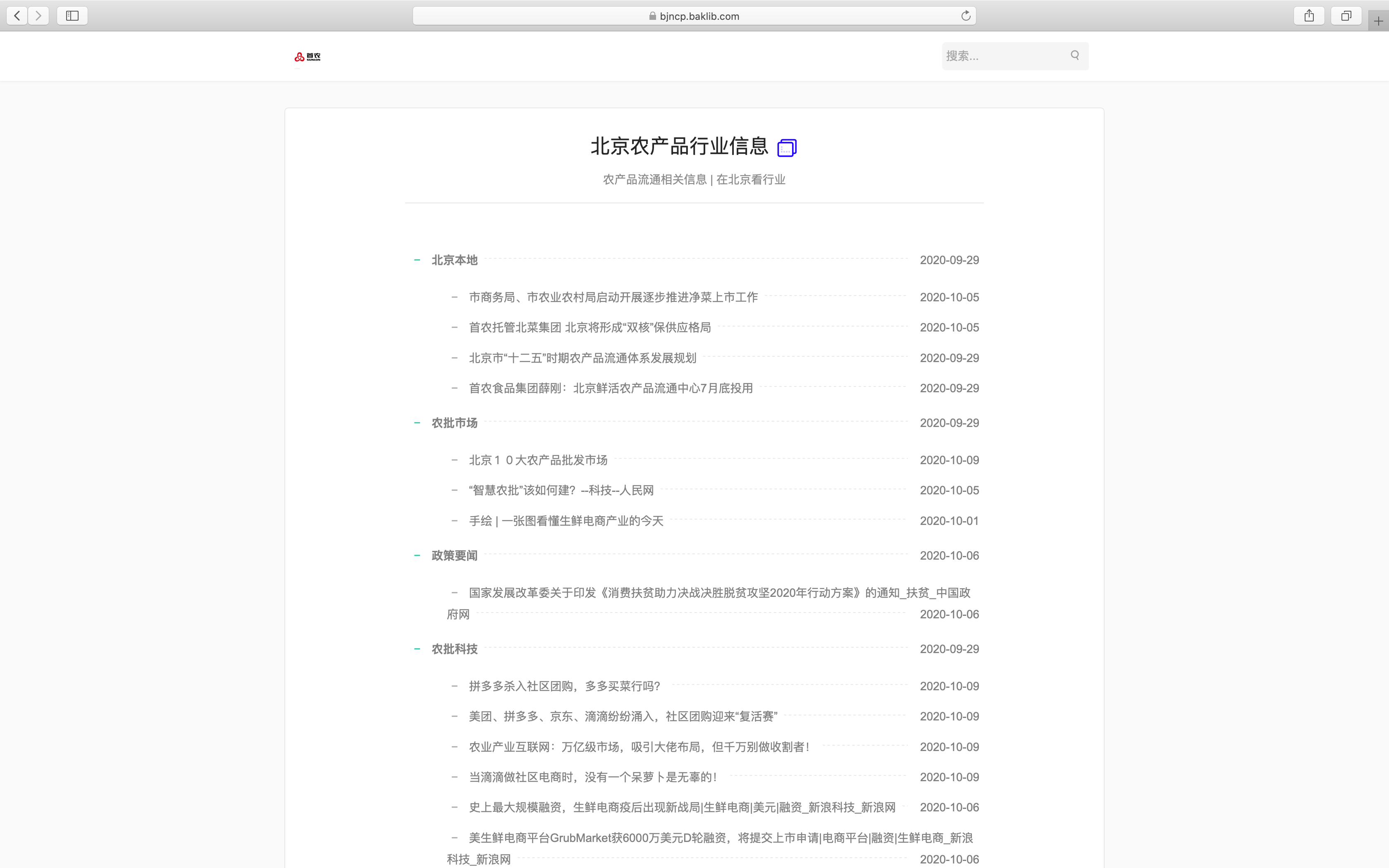This screenshot has height=868, width=1389.
Task: Open a new tab with plus button
Action: click(1378, 21)
